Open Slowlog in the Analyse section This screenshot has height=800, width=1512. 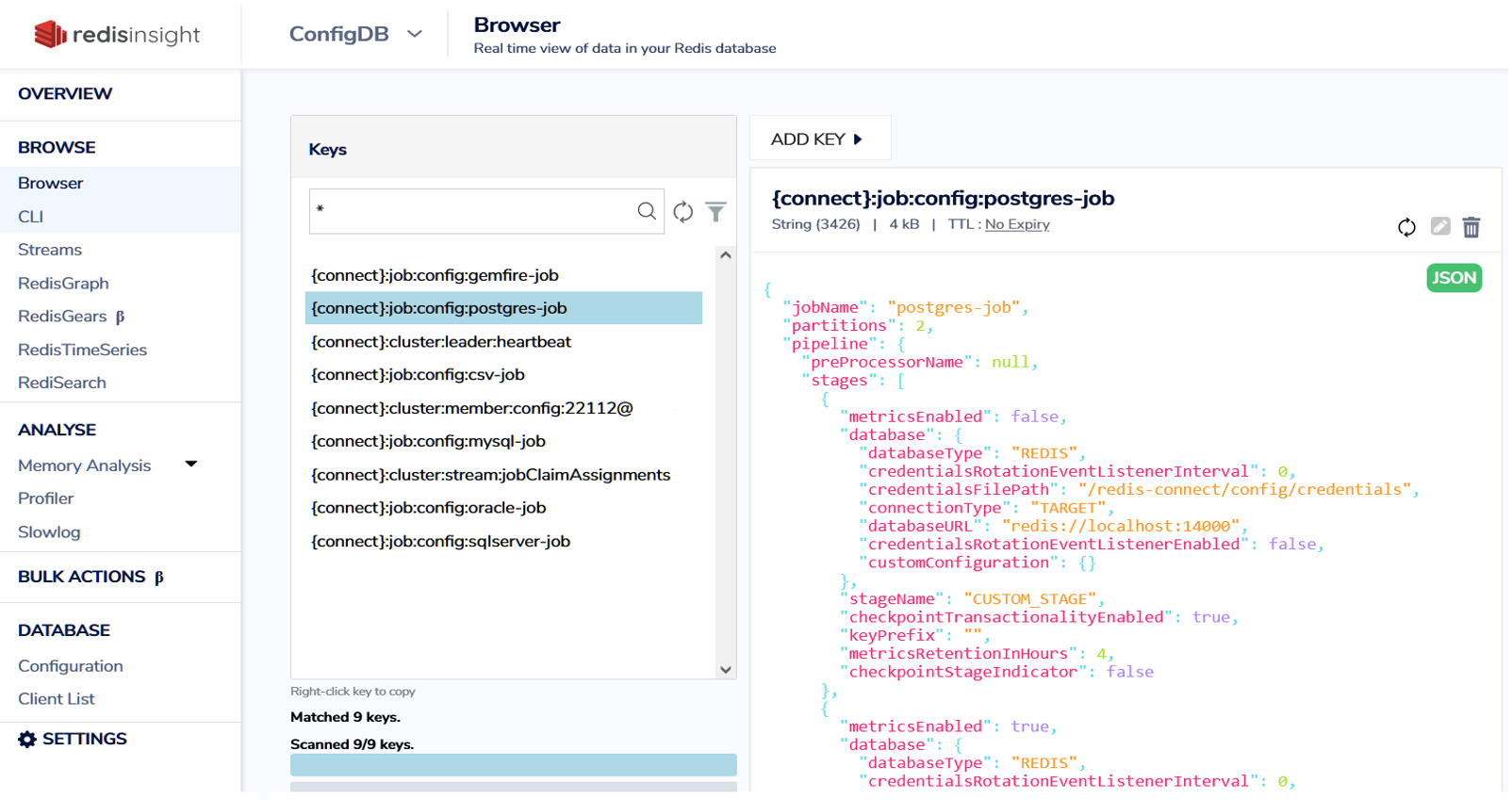point(49,532)
